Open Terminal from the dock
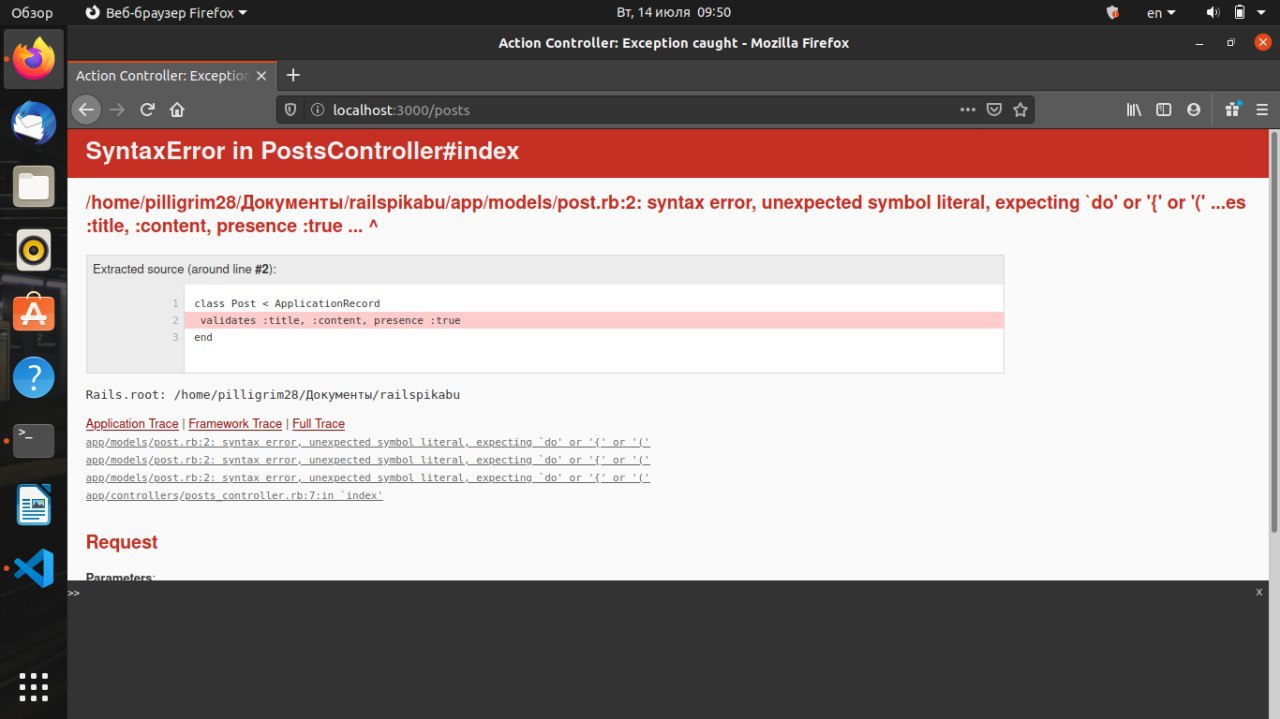The height and width of the screenshot is (719, 1280). click(34, 440)
